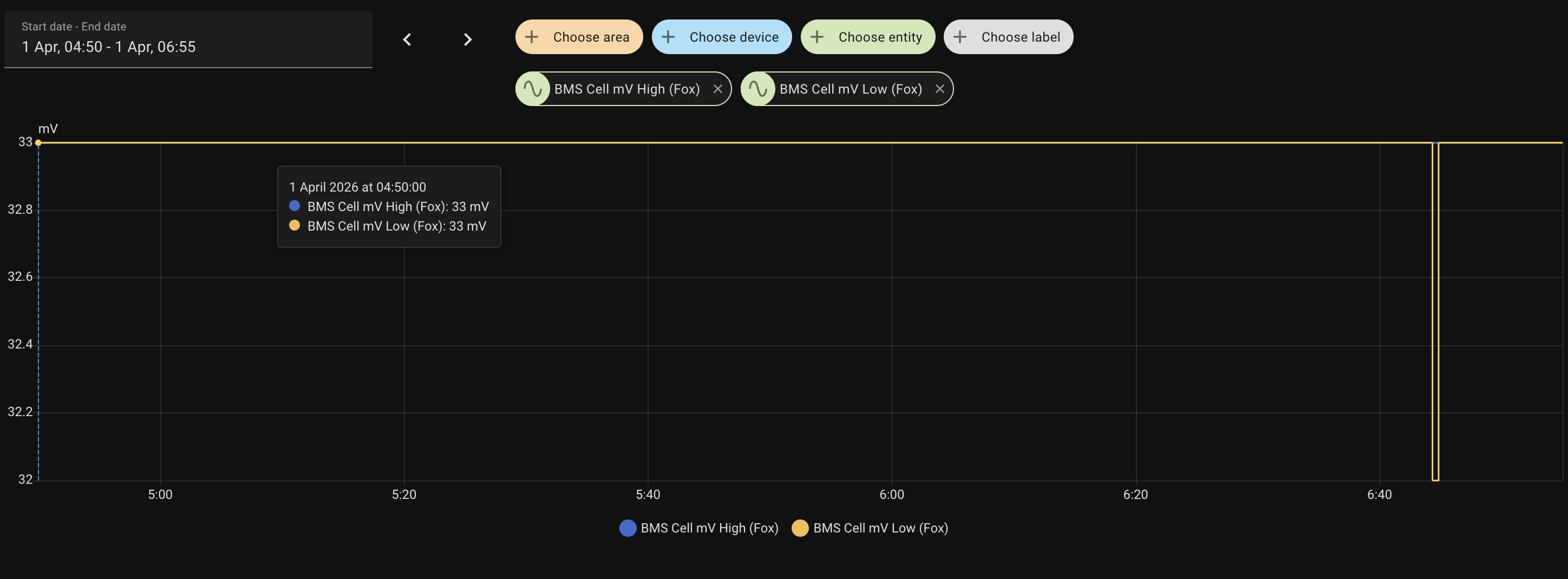Go to previous time range arrow
The height and width of the screenshot is (579, 1568).
[407, 40]
